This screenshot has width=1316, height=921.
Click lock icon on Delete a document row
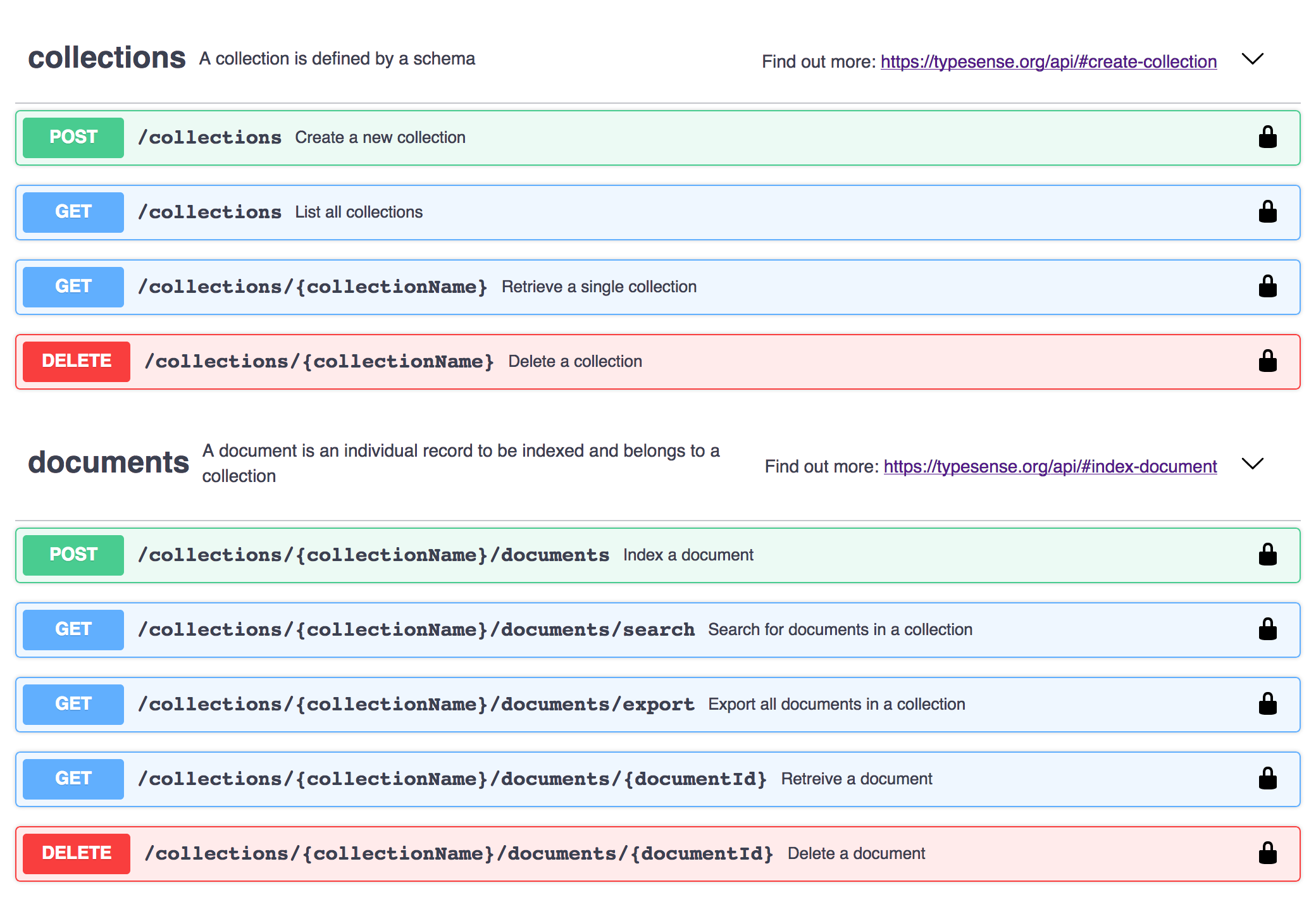(x=1267, y=853)
